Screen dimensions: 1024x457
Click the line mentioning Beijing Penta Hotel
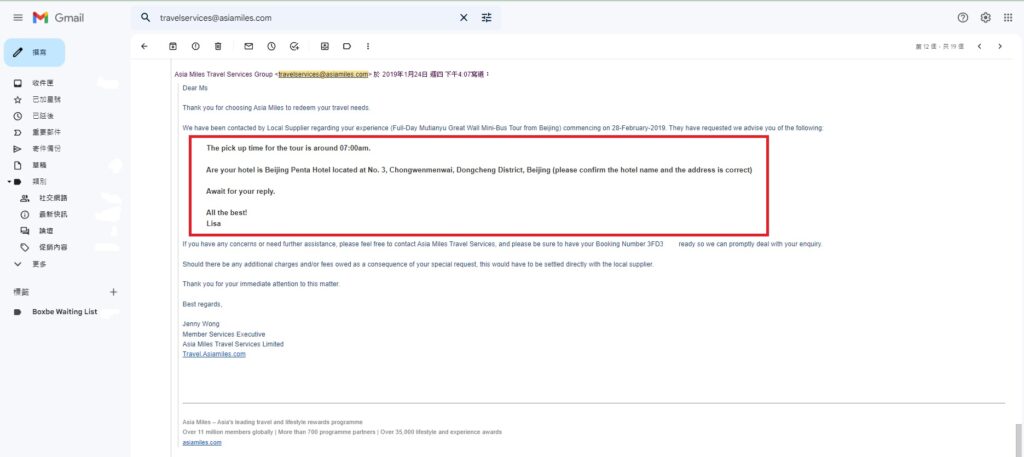479,170
